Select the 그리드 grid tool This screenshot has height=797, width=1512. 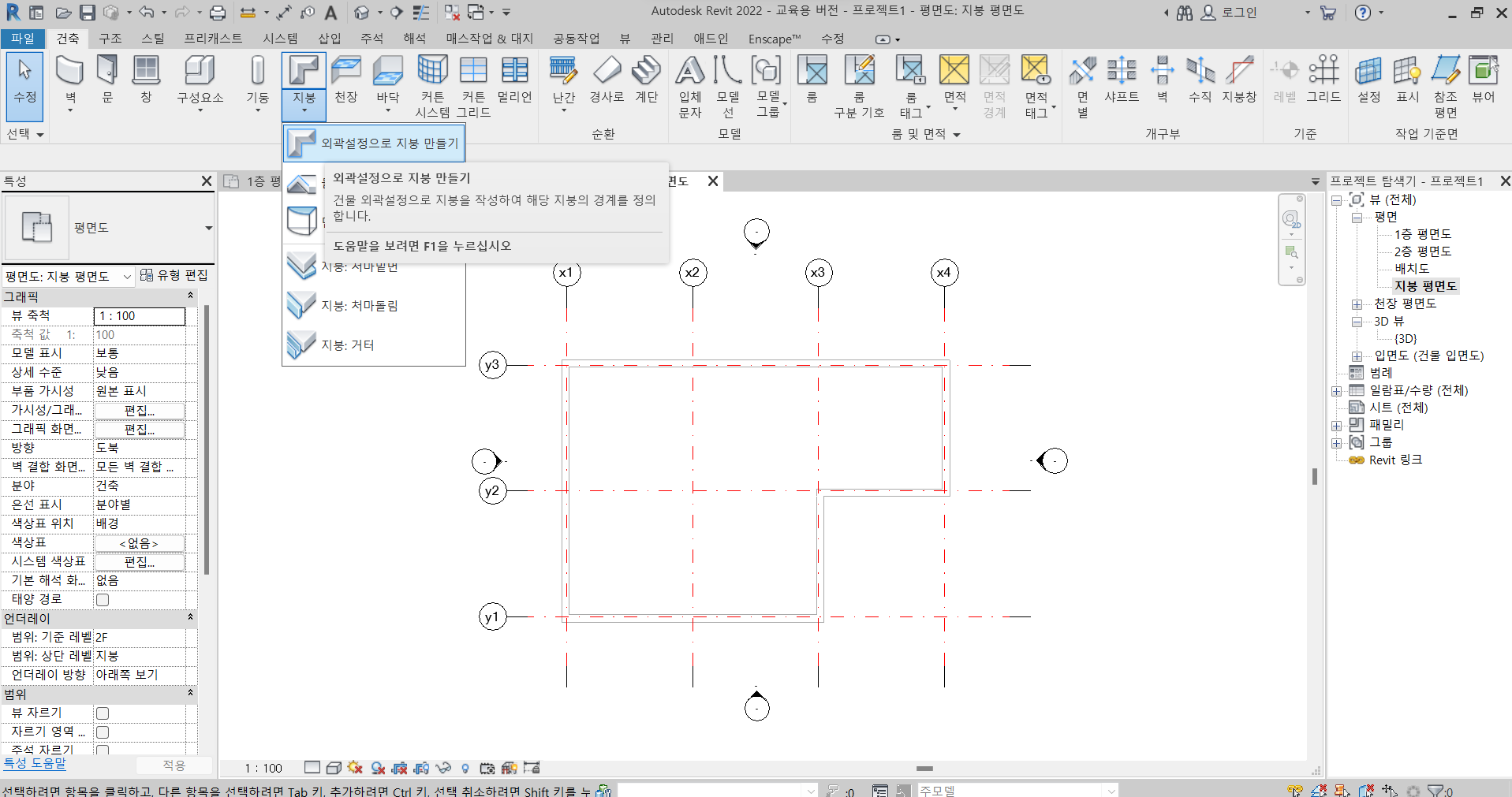pyautogui.click(x=1323, y=79)
